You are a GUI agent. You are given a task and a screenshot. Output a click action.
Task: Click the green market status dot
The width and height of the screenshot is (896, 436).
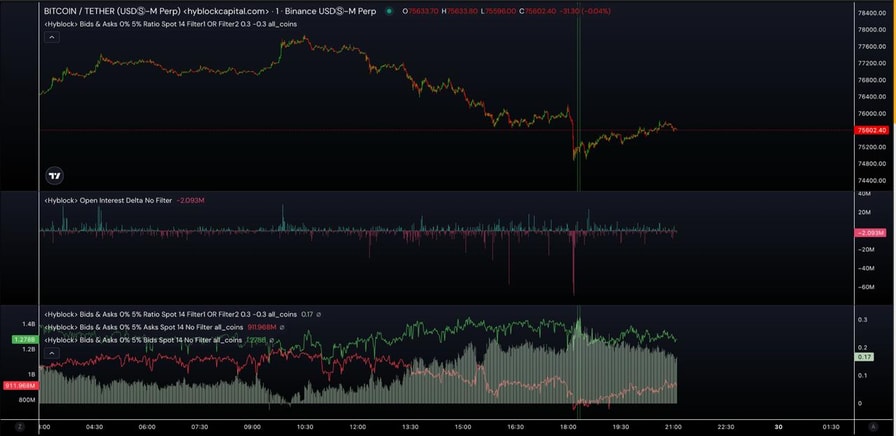click(x=389, y=11)
